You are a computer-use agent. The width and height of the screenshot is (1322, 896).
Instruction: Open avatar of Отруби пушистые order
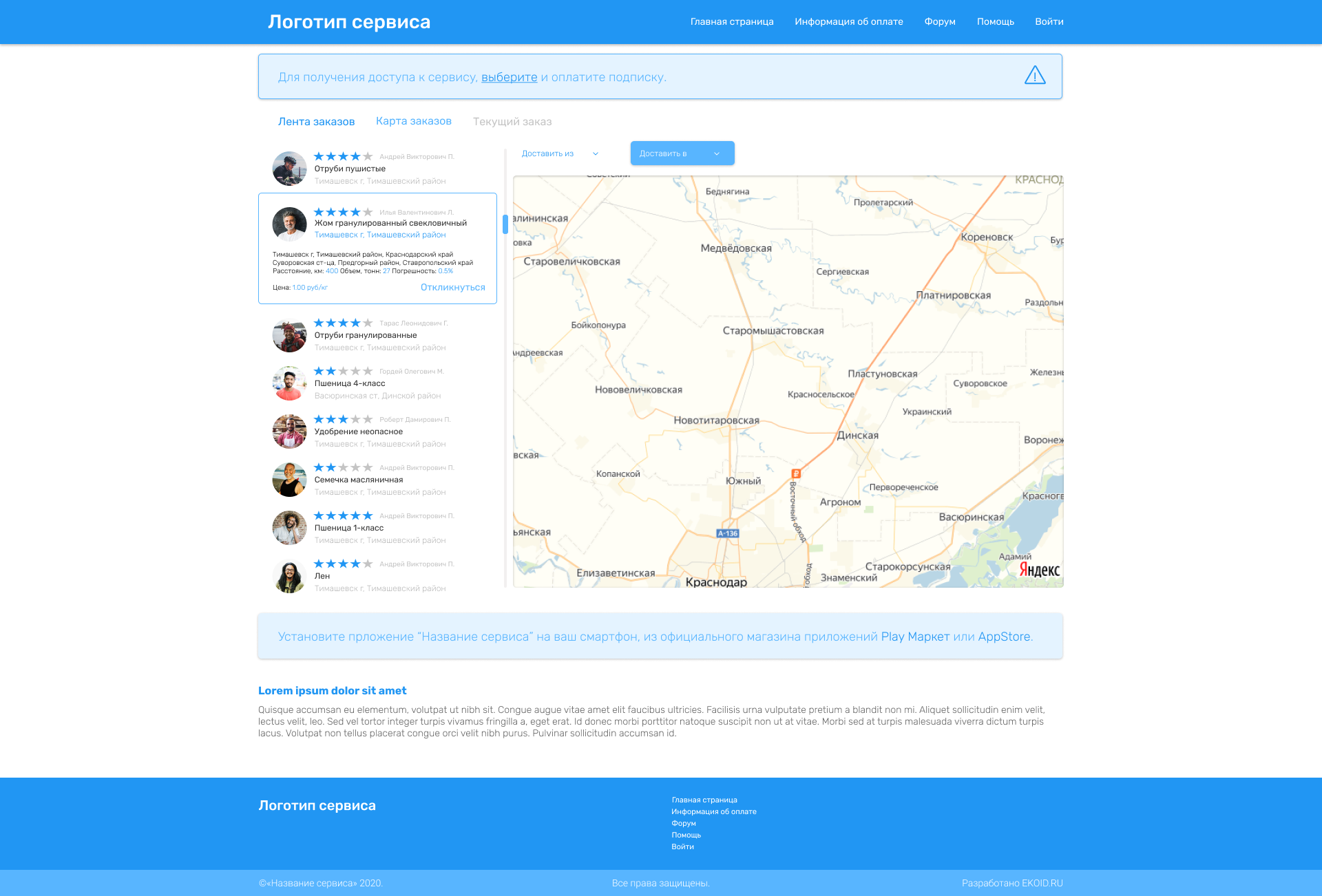coord(290,169)
